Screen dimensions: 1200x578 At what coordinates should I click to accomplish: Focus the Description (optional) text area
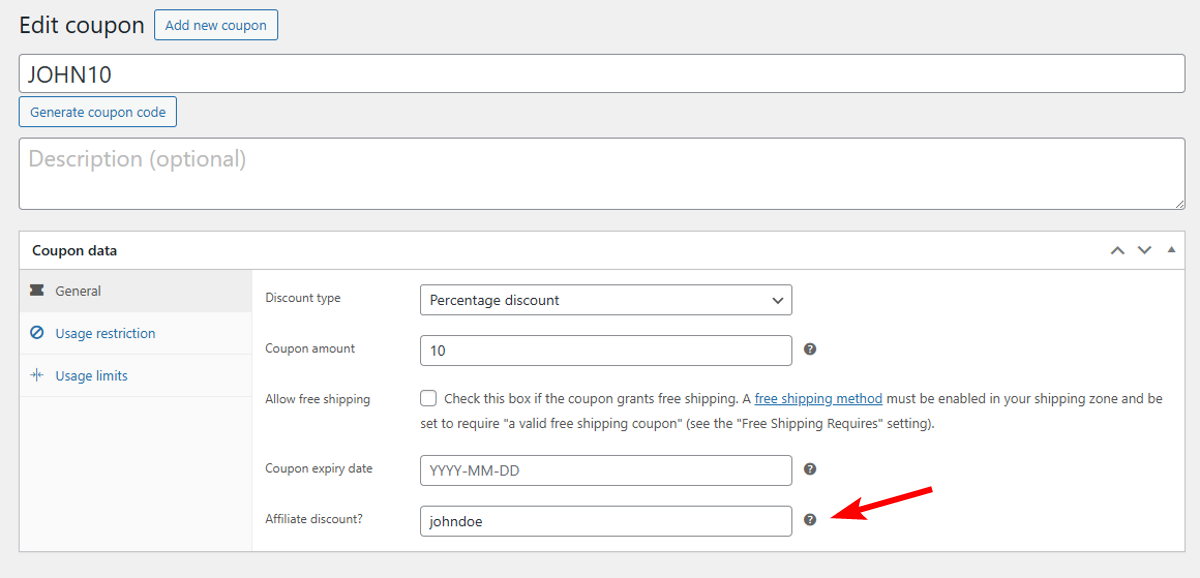click(600, 174)
